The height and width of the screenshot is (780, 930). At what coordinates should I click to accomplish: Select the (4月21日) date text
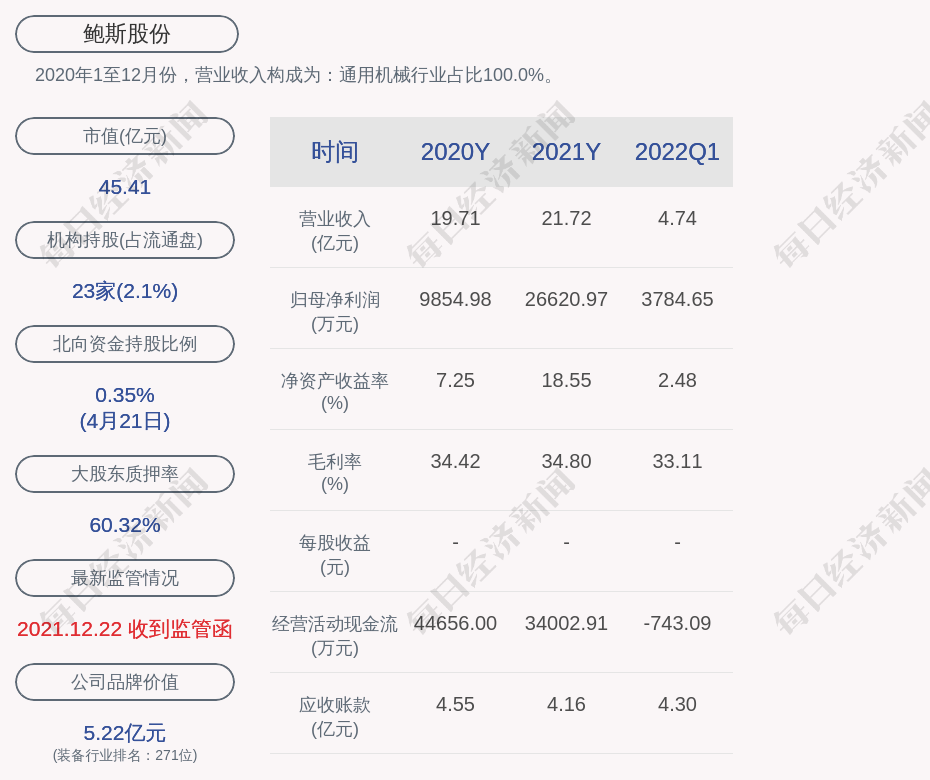click(125, 421)
